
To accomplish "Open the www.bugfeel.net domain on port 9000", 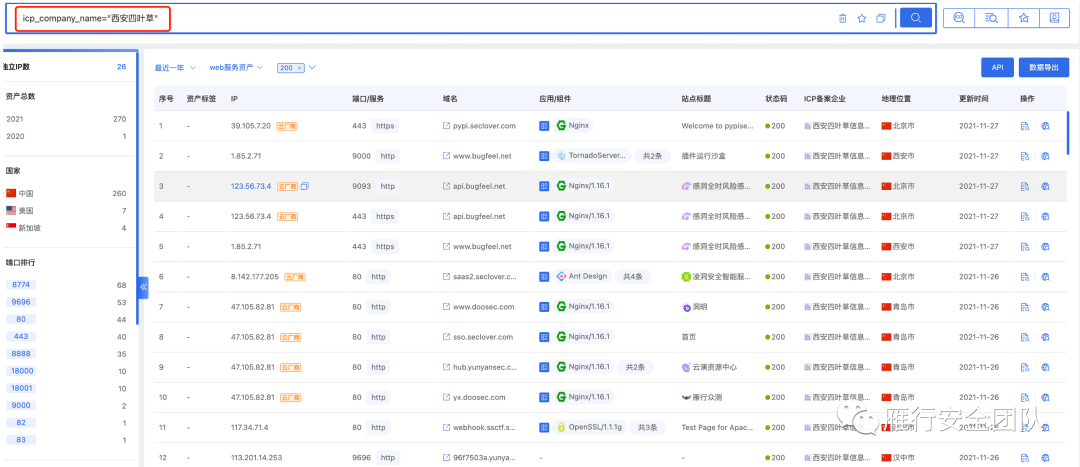I will pyautogui.click(x=482, y=156).
